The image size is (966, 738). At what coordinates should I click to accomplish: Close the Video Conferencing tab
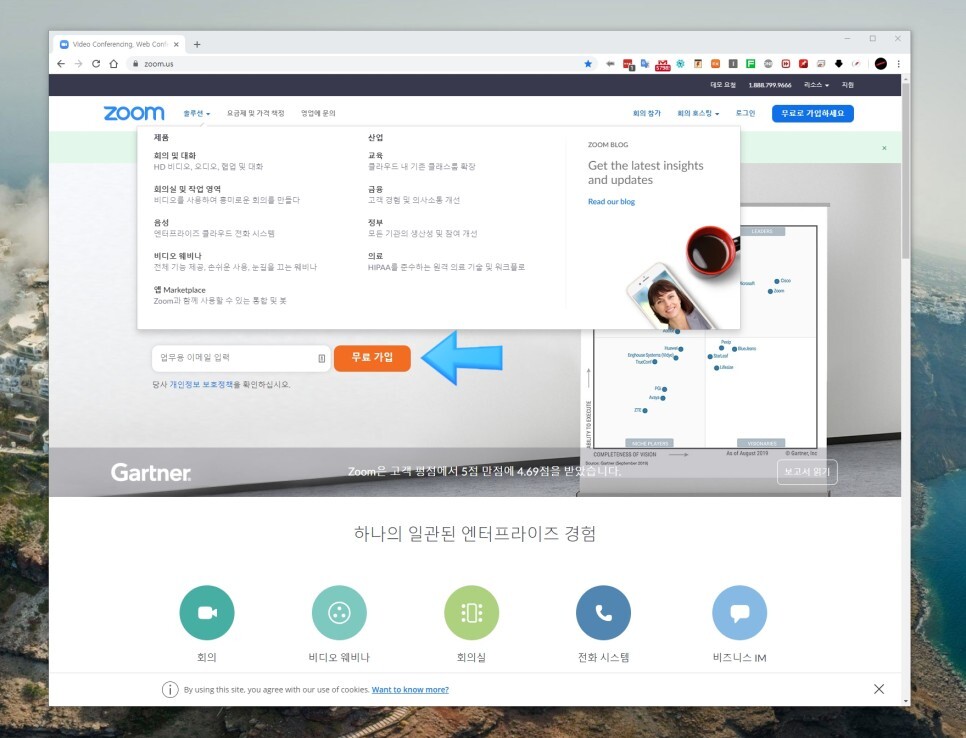coord(176,44)
